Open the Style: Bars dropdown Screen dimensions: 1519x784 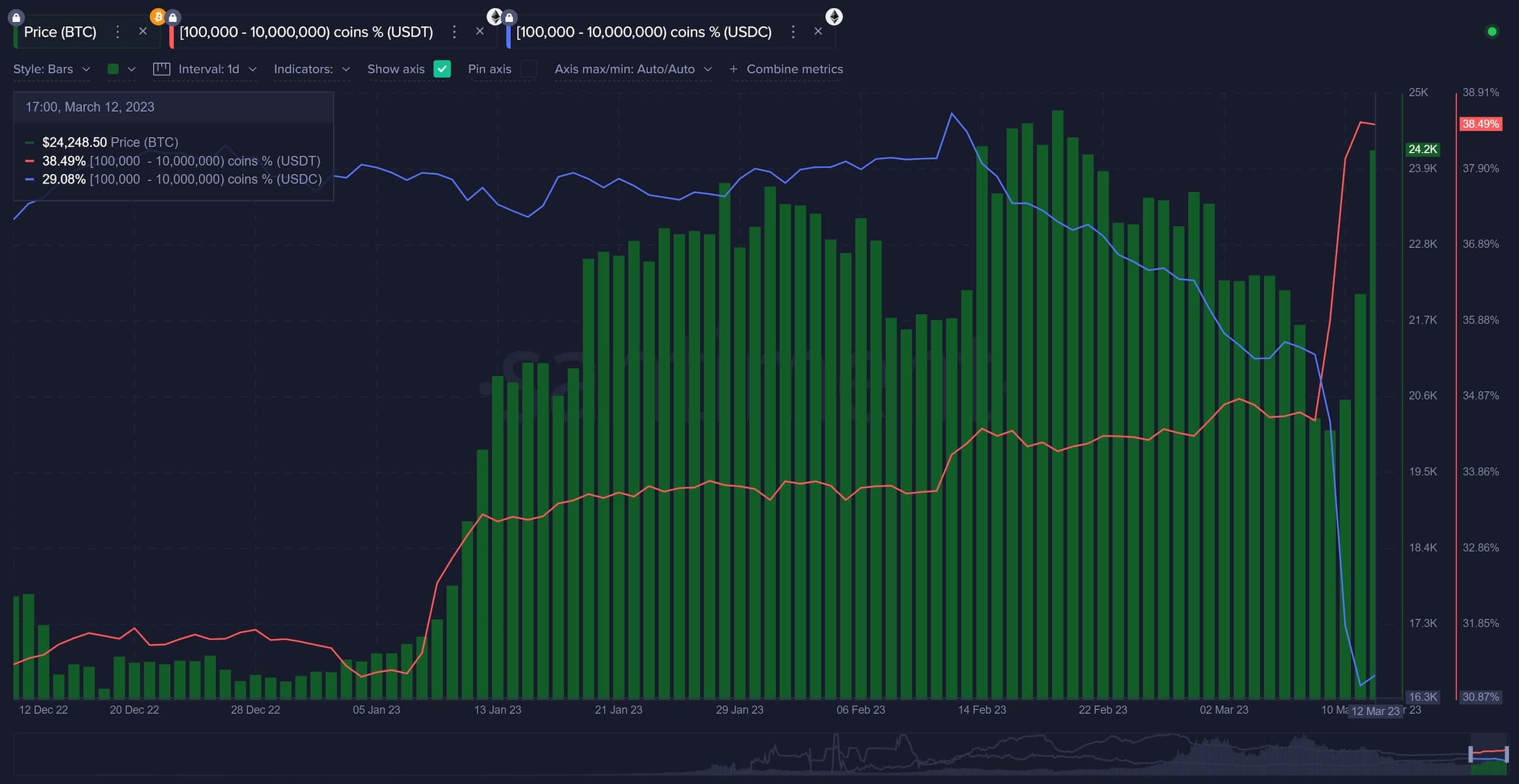[52, 69]
